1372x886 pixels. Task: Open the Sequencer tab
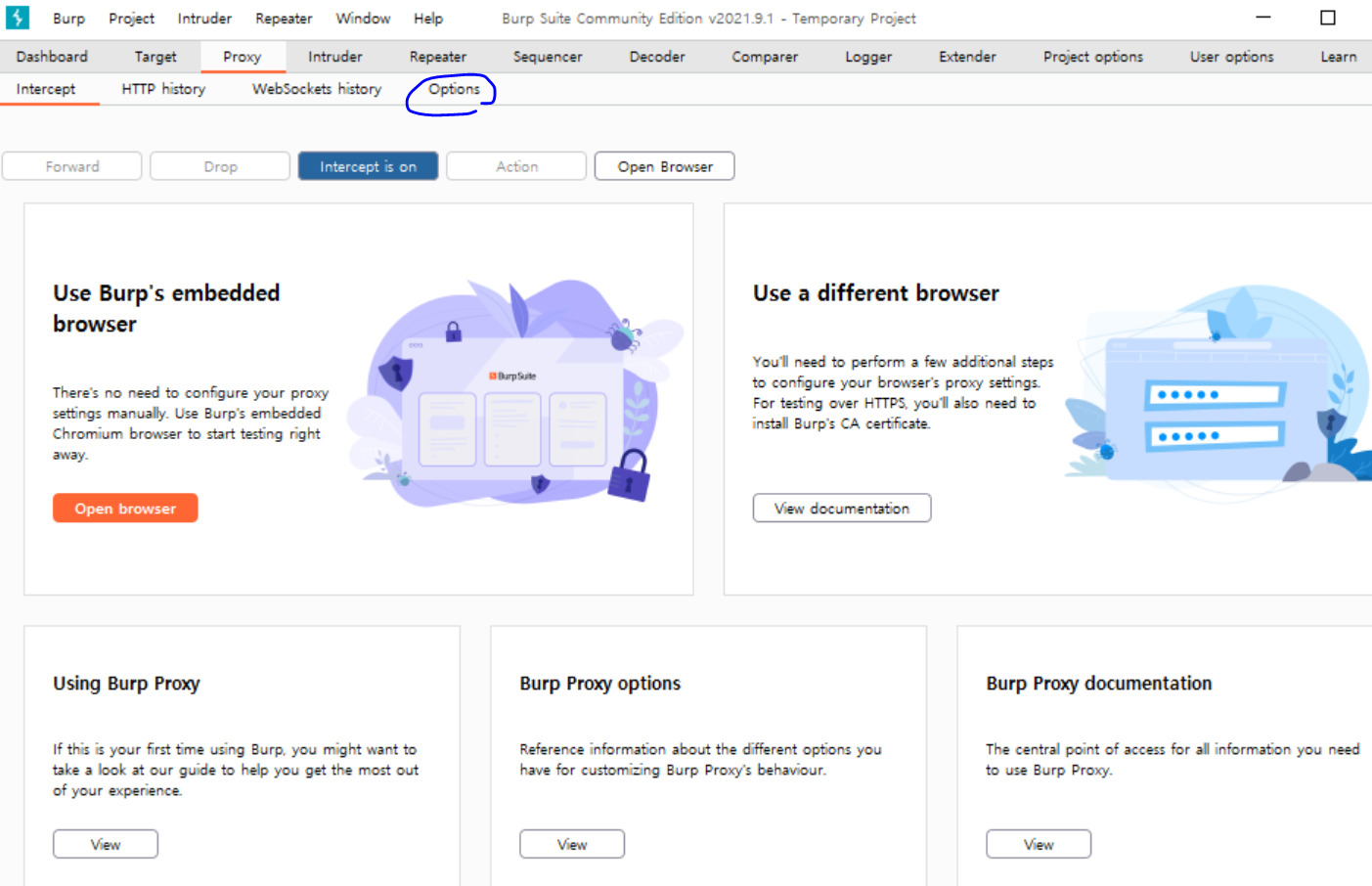[548, 57]
